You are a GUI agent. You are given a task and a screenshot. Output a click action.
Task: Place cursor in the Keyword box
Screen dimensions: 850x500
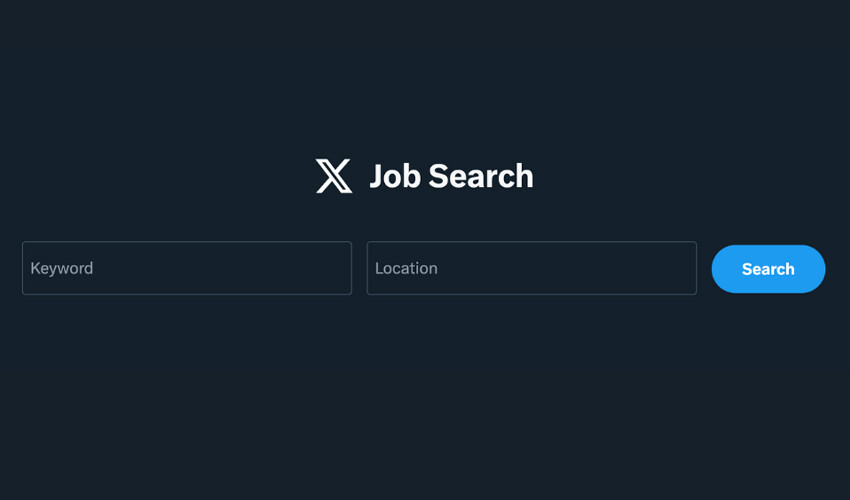click(x=187, y=268)
